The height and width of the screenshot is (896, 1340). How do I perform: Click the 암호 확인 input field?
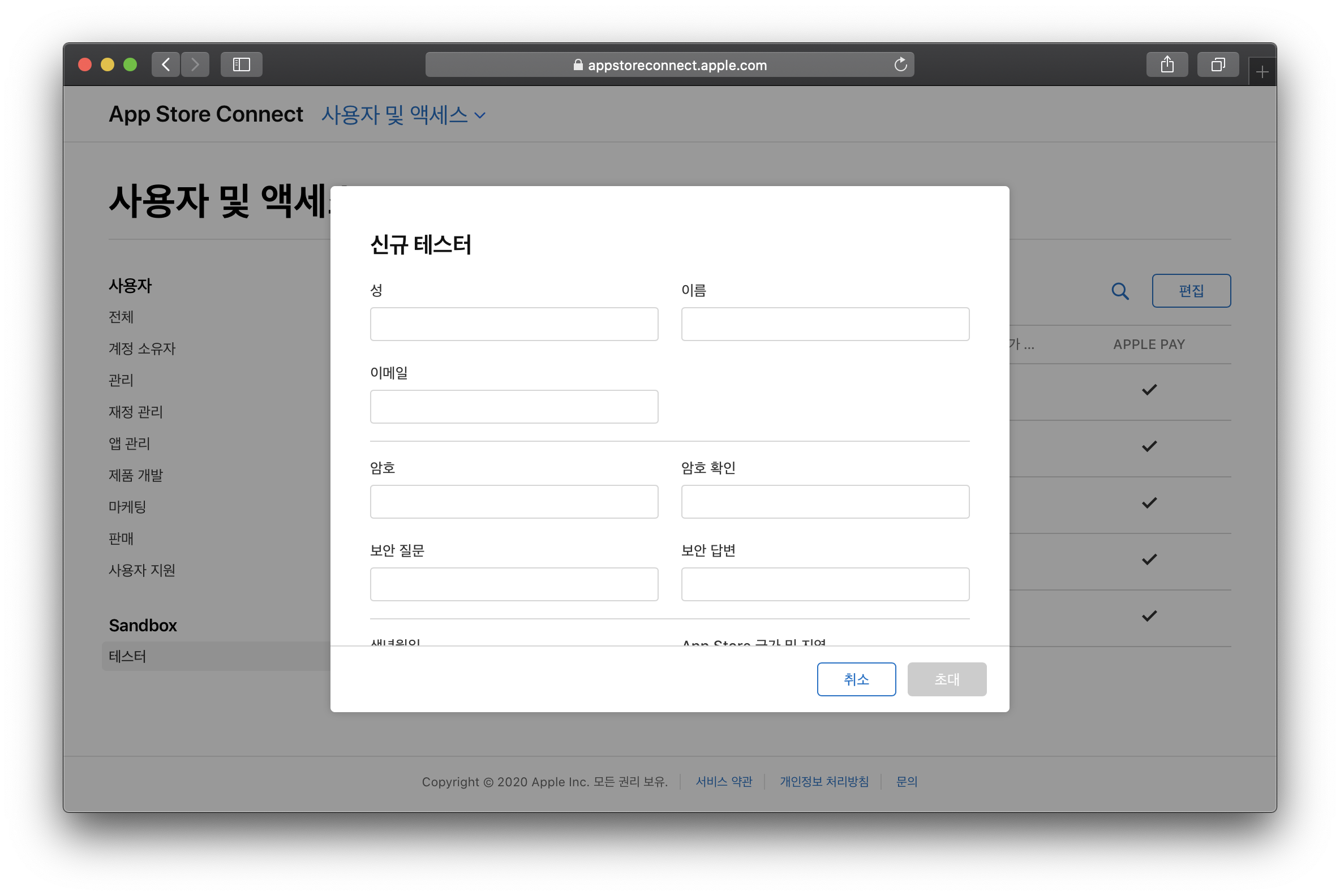[825, 502]
